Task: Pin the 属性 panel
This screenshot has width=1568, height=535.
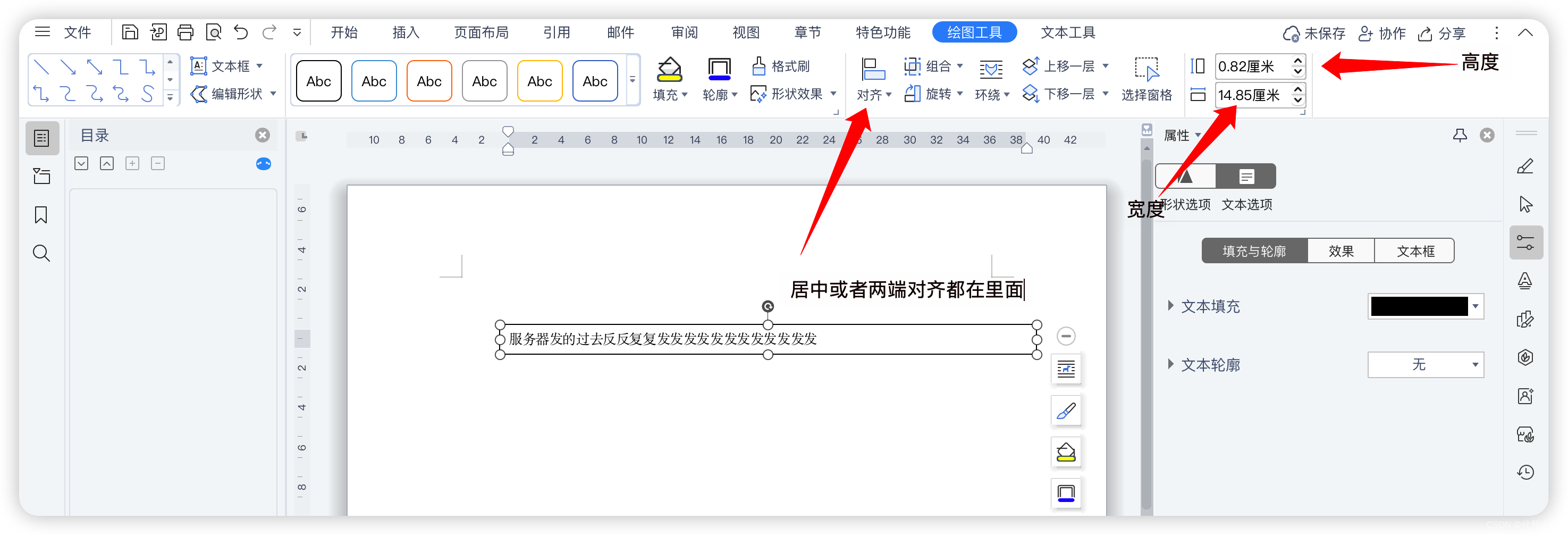Action: click(1460, 135)
